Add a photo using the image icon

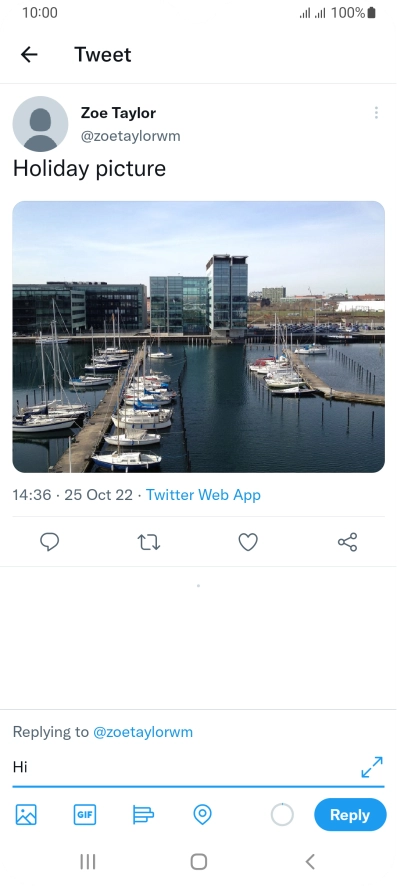pos(26,815)
